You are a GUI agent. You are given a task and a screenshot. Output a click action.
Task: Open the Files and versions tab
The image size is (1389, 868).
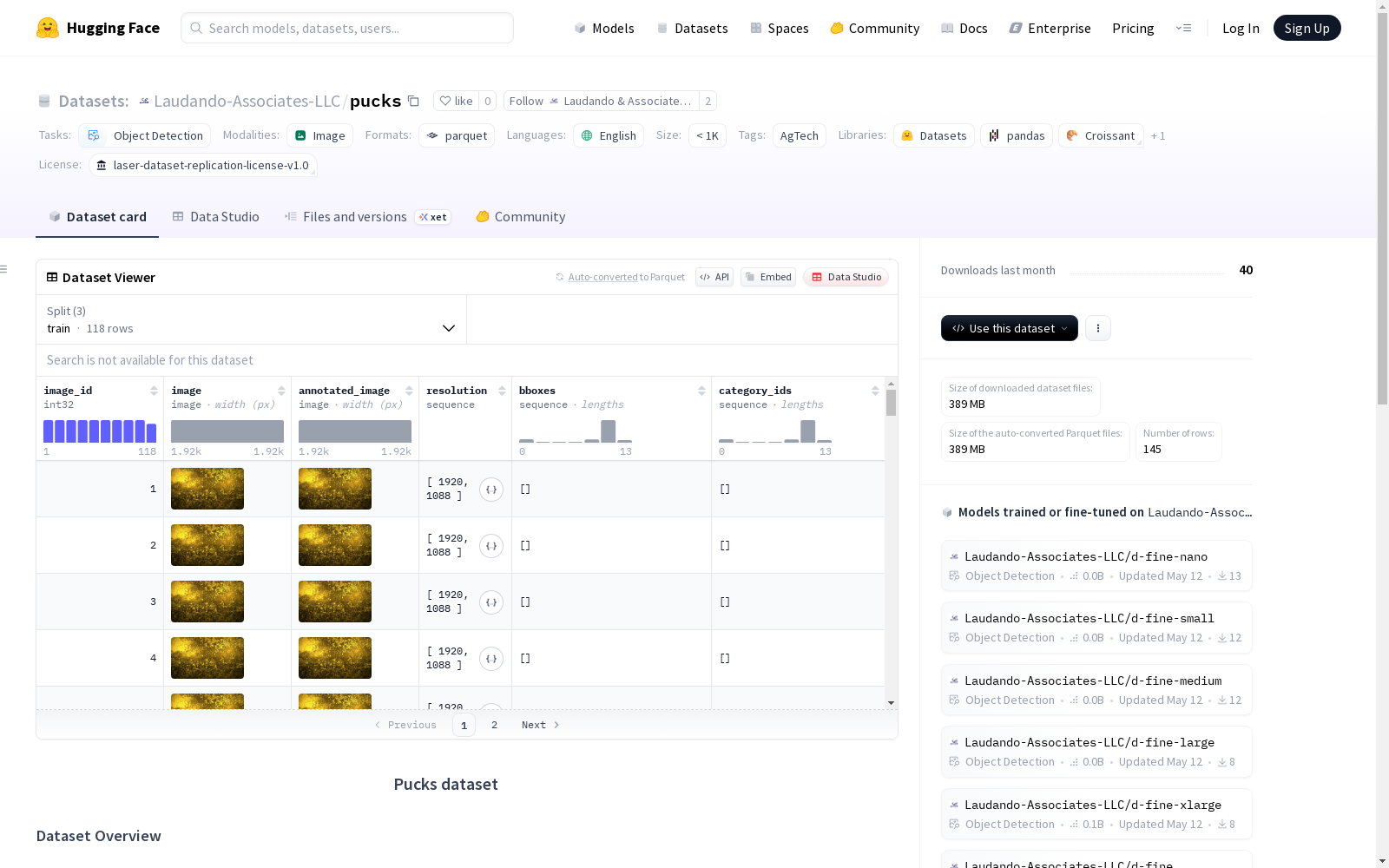click(x=367, y=217)
